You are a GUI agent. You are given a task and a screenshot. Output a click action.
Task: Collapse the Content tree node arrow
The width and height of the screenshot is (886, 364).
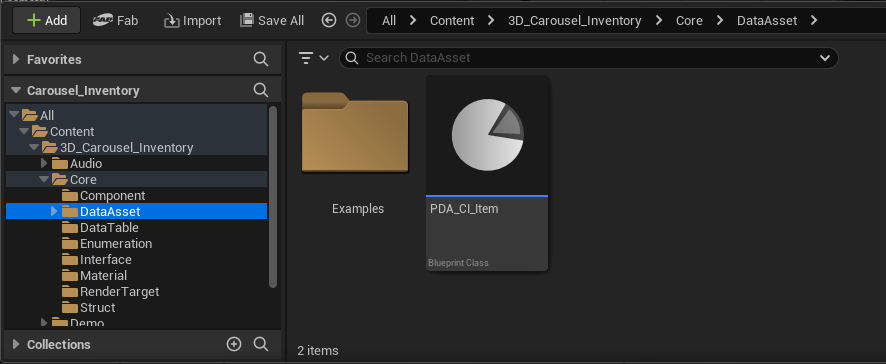(24, 131)
